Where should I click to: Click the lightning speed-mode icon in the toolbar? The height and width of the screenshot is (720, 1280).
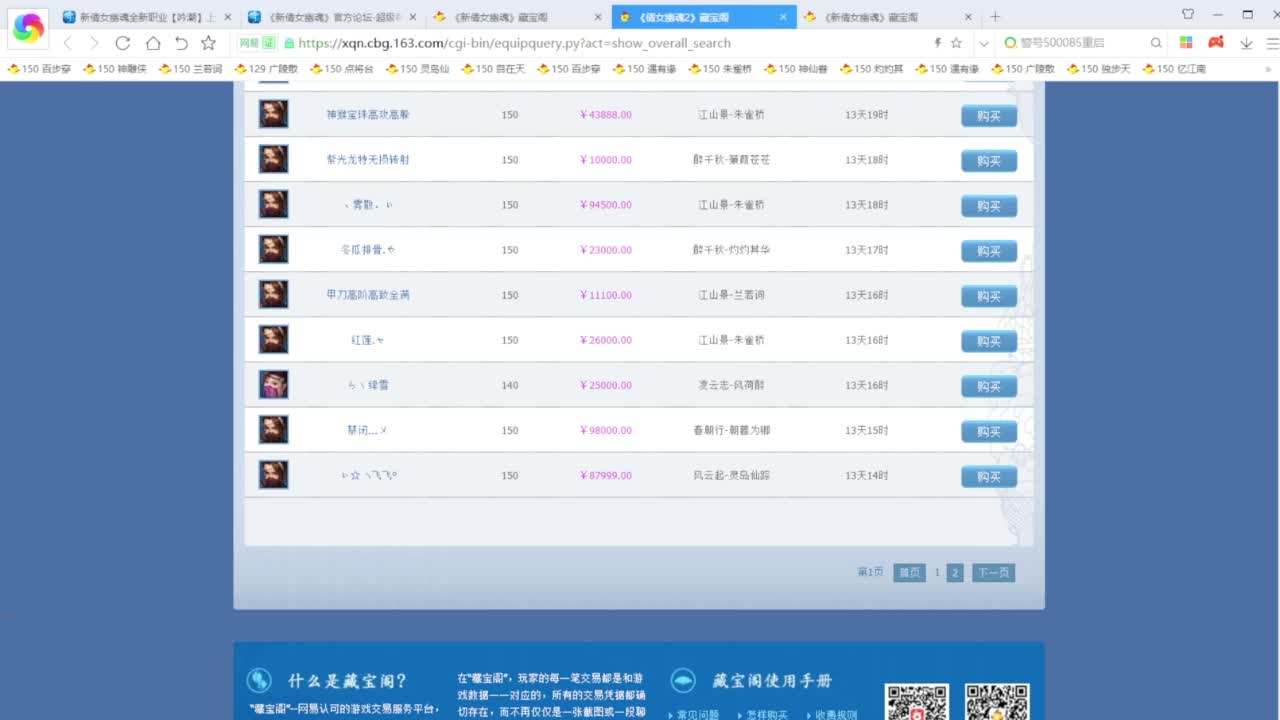[936, 43]
